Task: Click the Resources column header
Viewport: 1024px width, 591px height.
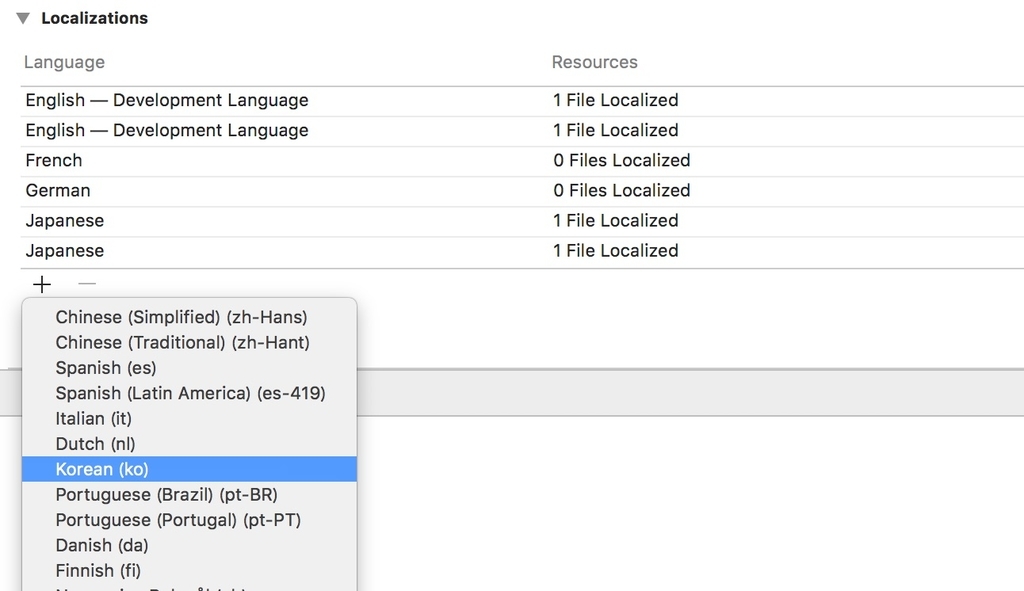Action: click(x=594, y=62)
